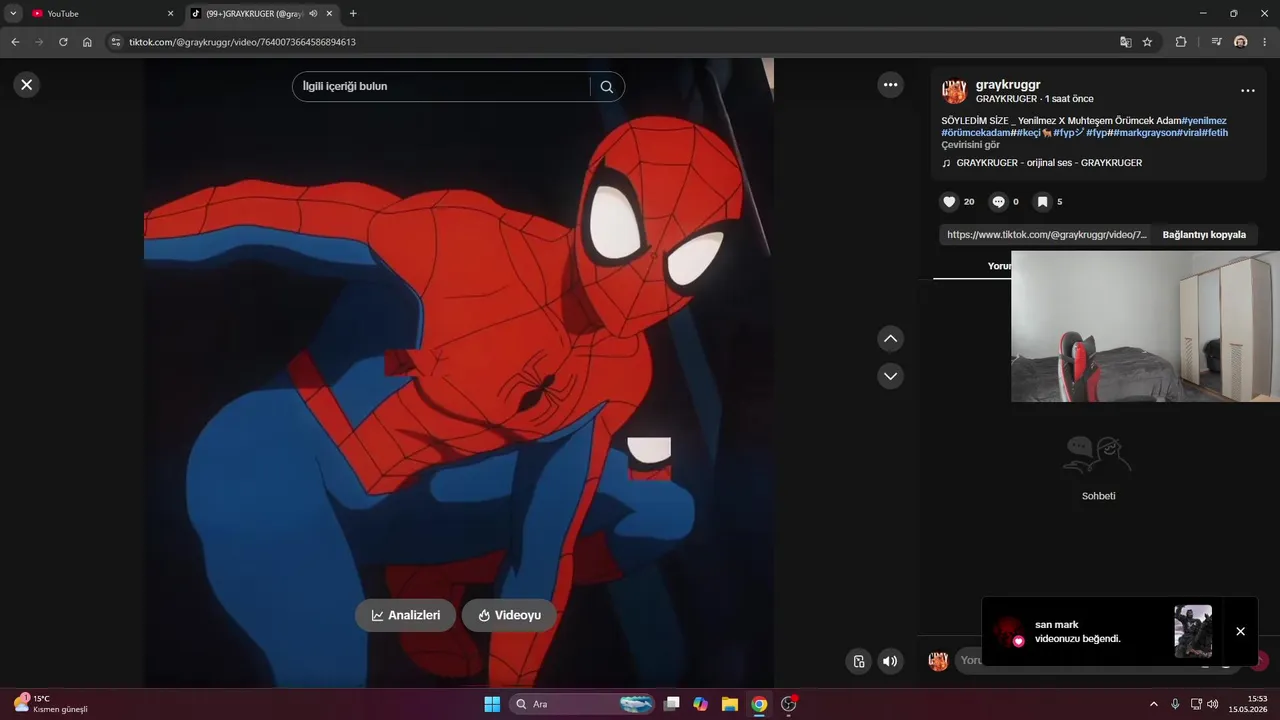Dismiss the san mark like notification
Image resolution: width=1280 pixels, height=720 pixels.
1240,631
